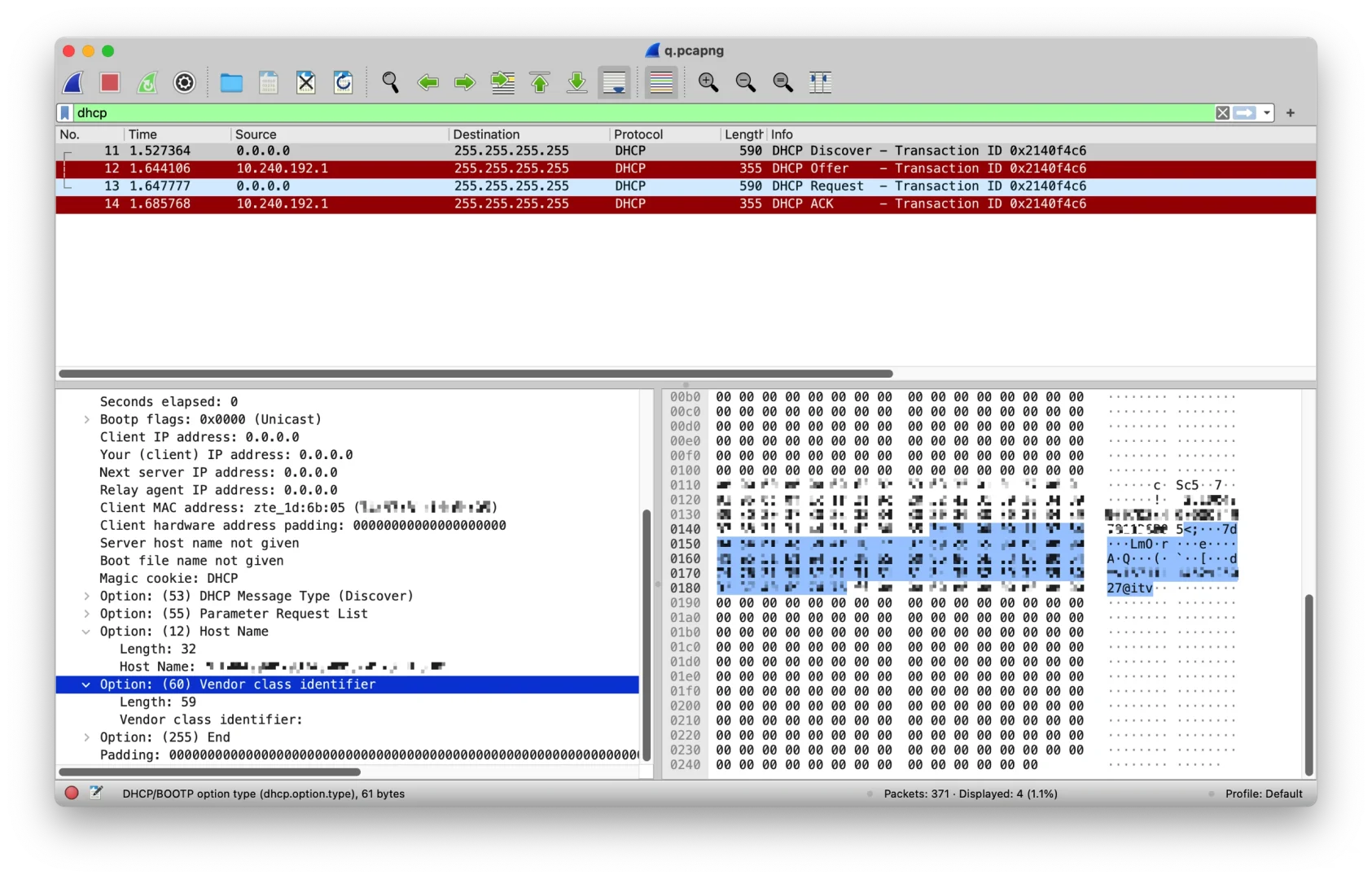1372x879 pixels.
Task: Select packet 12 DHCP Offer
Action: coord(686,168)
